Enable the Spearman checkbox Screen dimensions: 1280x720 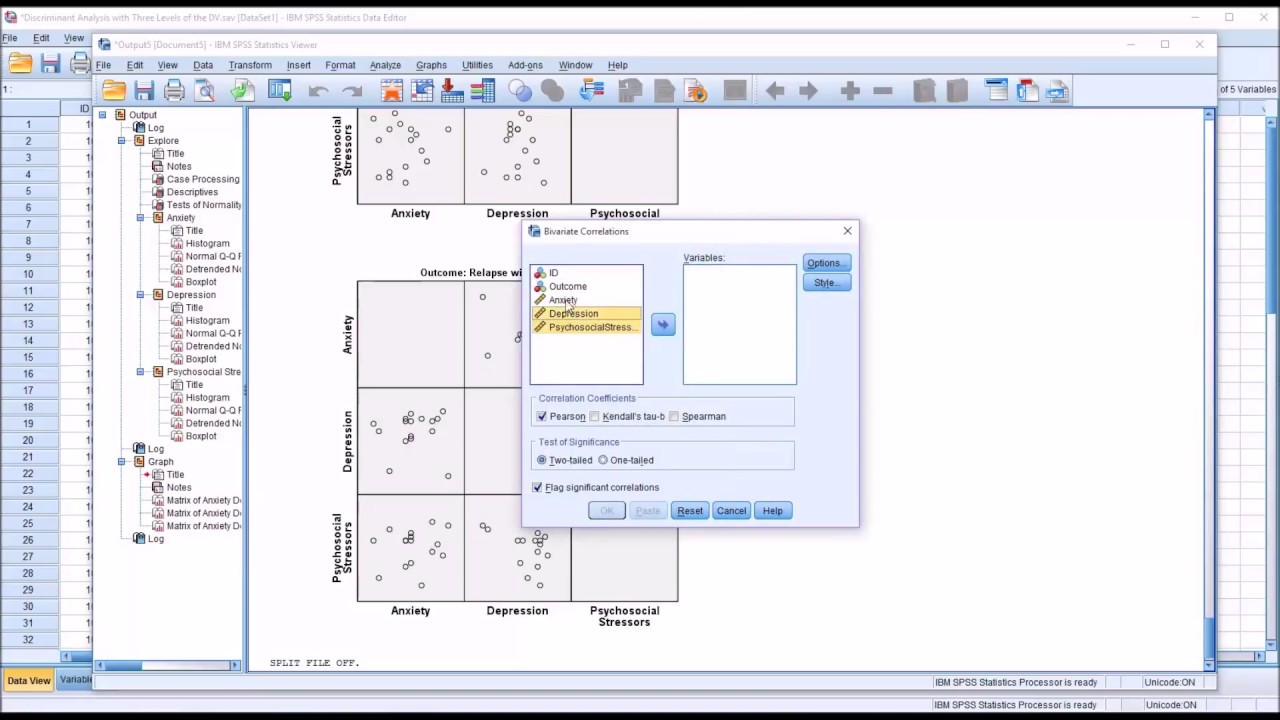[x=674, y=416]
